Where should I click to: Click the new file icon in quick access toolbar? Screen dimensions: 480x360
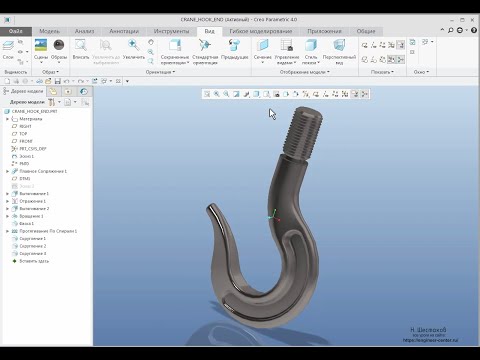[x=7, y=81]
